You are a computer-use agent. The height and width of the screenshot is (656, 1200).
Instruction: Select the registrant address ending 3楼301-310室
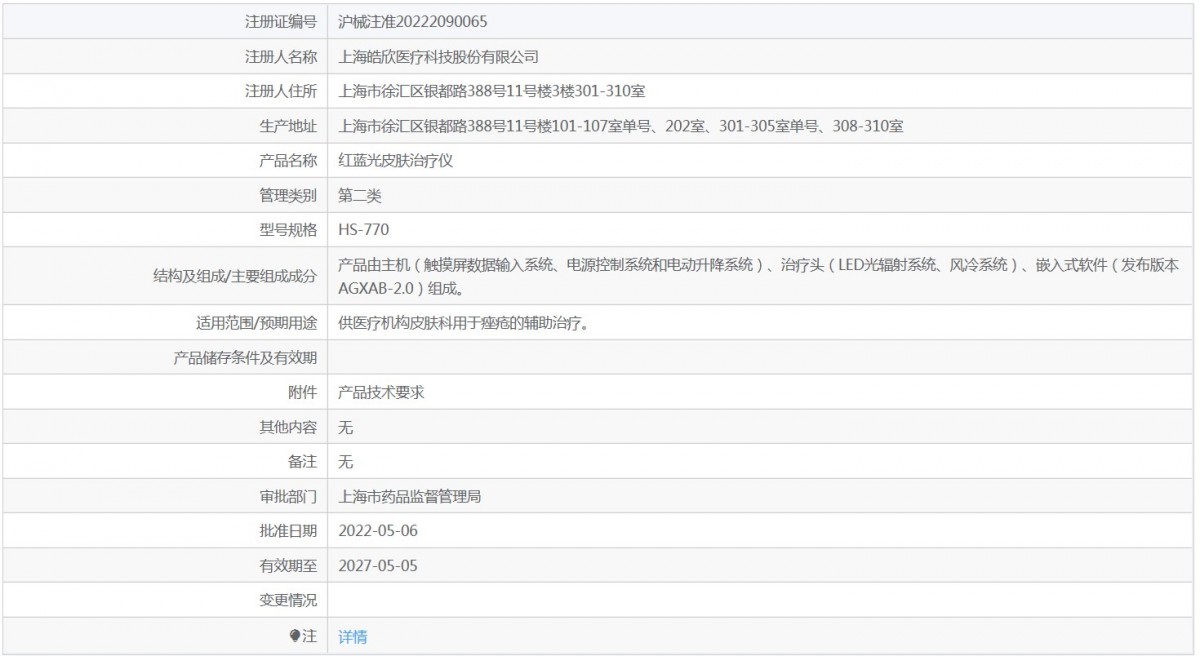coord(492,91)
